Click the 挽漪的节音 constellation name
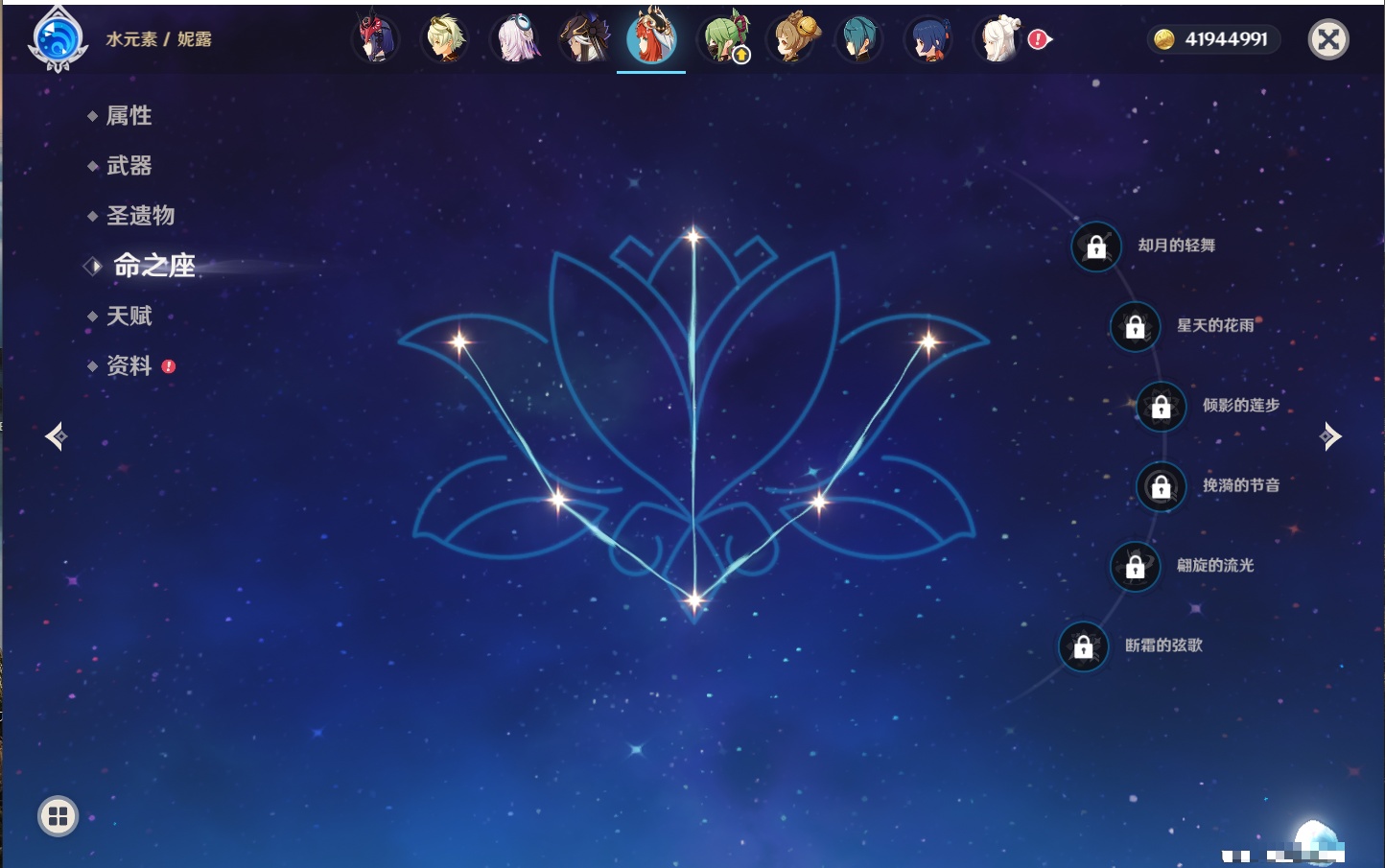The image size is (1385, 868). 1241,485
